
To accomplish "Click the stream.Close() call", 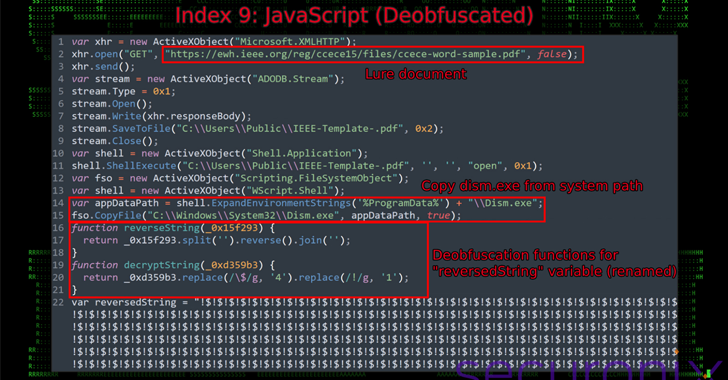I will click(x=115, y=141).
